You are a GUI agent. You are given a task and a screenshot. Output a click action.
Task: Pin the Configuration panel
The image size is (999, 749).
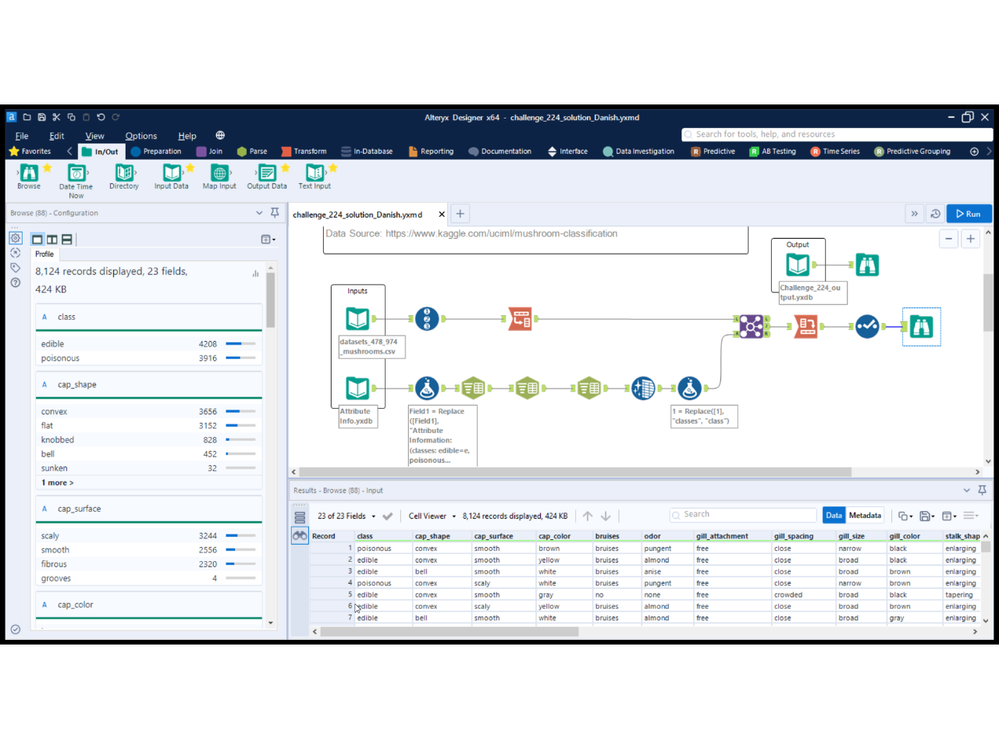pyautogui.click(x=275, y=213)
